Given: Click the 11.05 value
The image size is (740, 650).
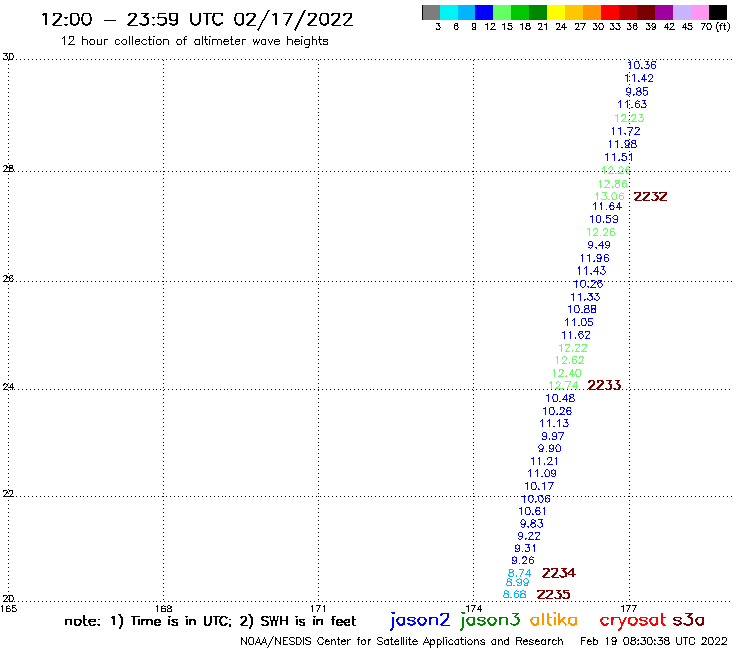Looking at the screenshot, I should [x=579, y=322].
